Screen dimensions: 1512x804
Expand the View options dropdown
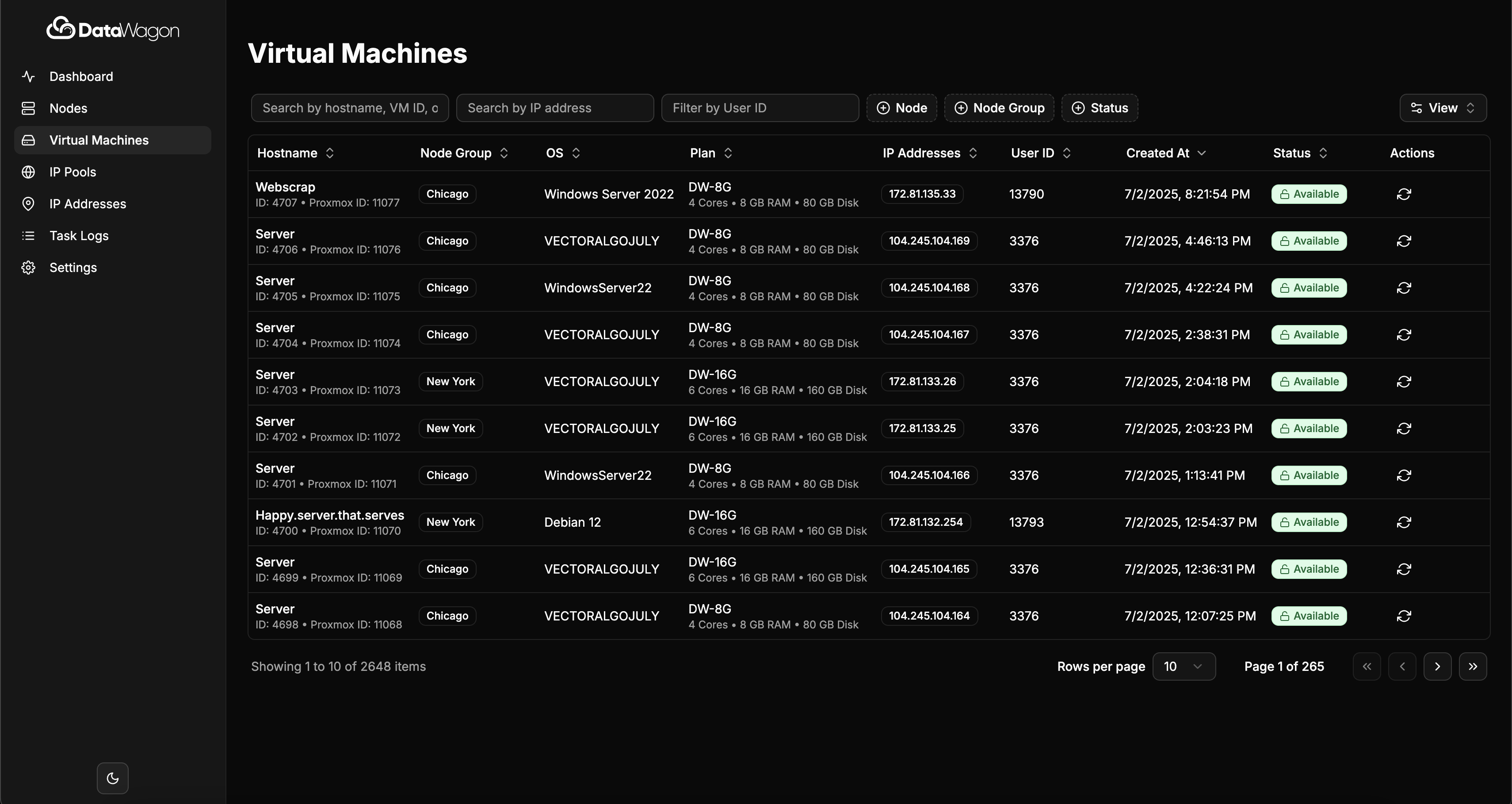coord(1443,108)
